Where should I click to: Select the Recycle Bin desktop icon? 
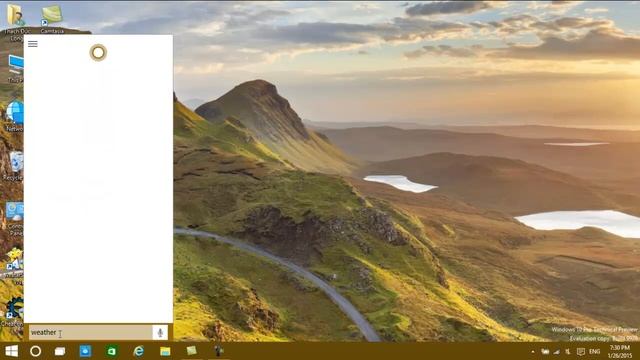click(x=14, y=166)
